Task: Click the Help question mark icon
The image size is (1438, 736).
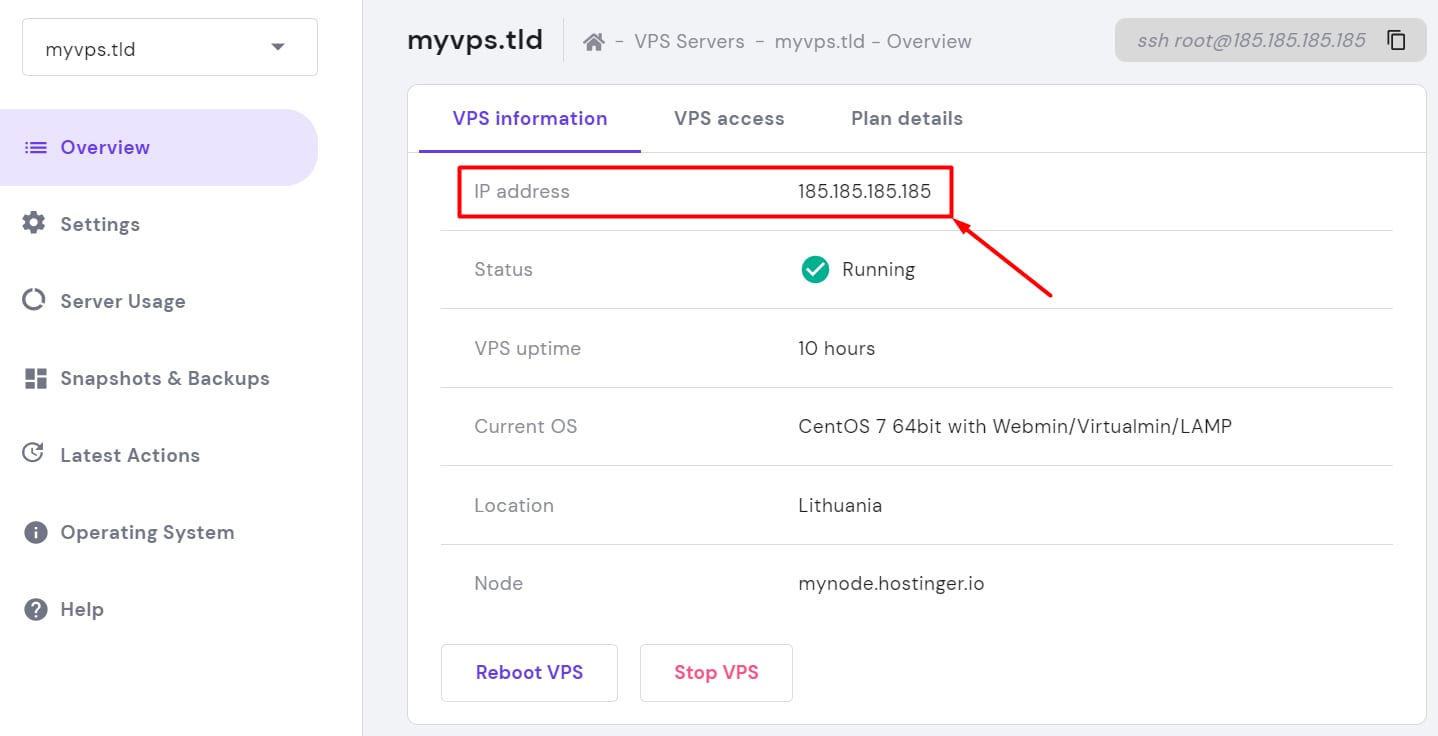Action: [36, 609]
